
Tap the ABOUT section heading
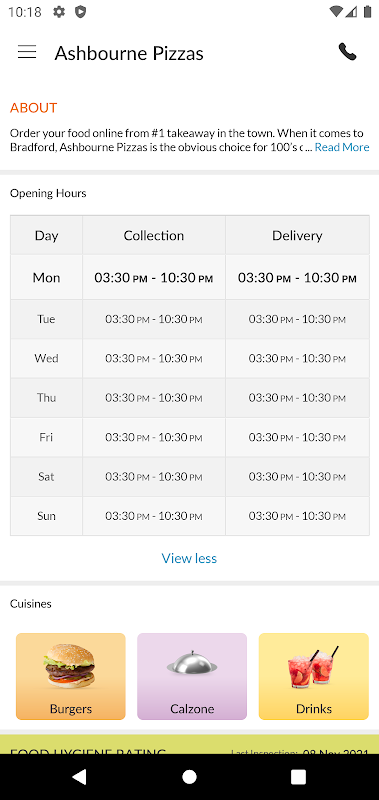click(x=34, y=108)
